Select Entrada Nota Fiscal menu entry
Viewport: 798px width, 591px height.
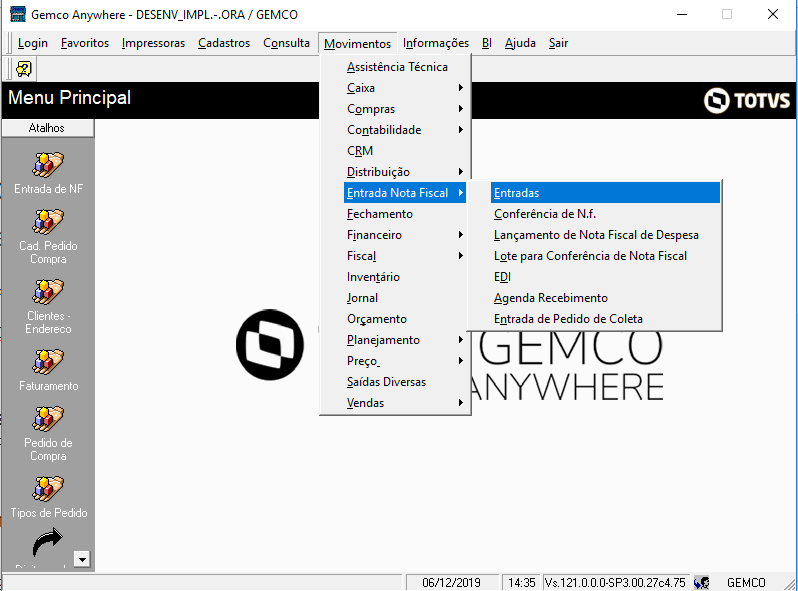click(405, 193)
